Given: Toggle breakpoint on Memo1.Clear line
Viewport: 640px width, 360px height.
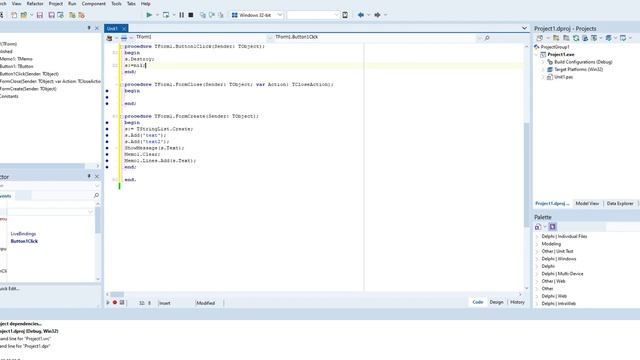Looking at the screenshot, I should click(x=107, y=154).
